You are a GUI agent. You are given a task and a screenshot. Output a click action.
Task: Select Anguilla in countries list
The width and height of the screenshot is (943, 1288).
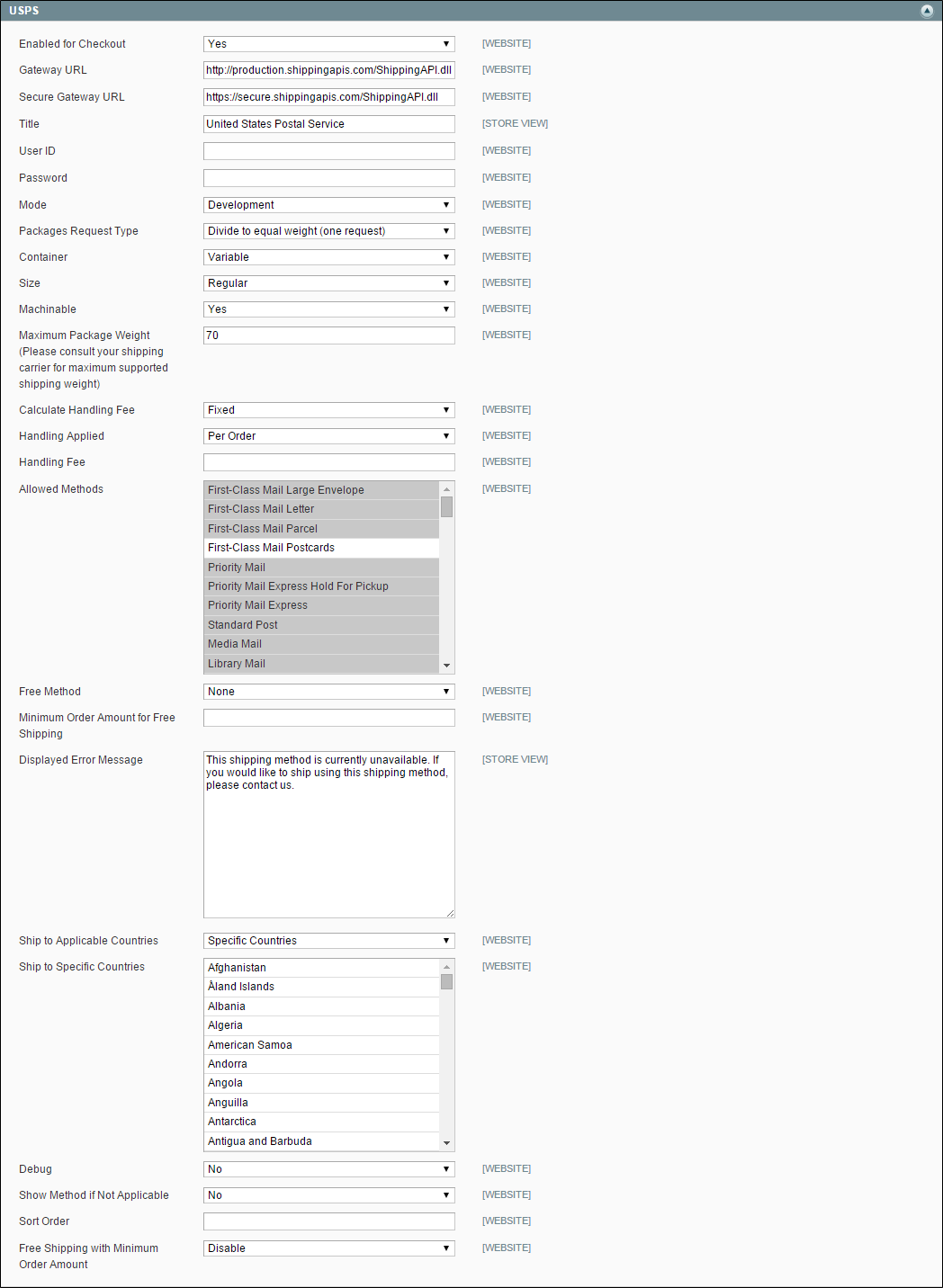coord(322,1103)
